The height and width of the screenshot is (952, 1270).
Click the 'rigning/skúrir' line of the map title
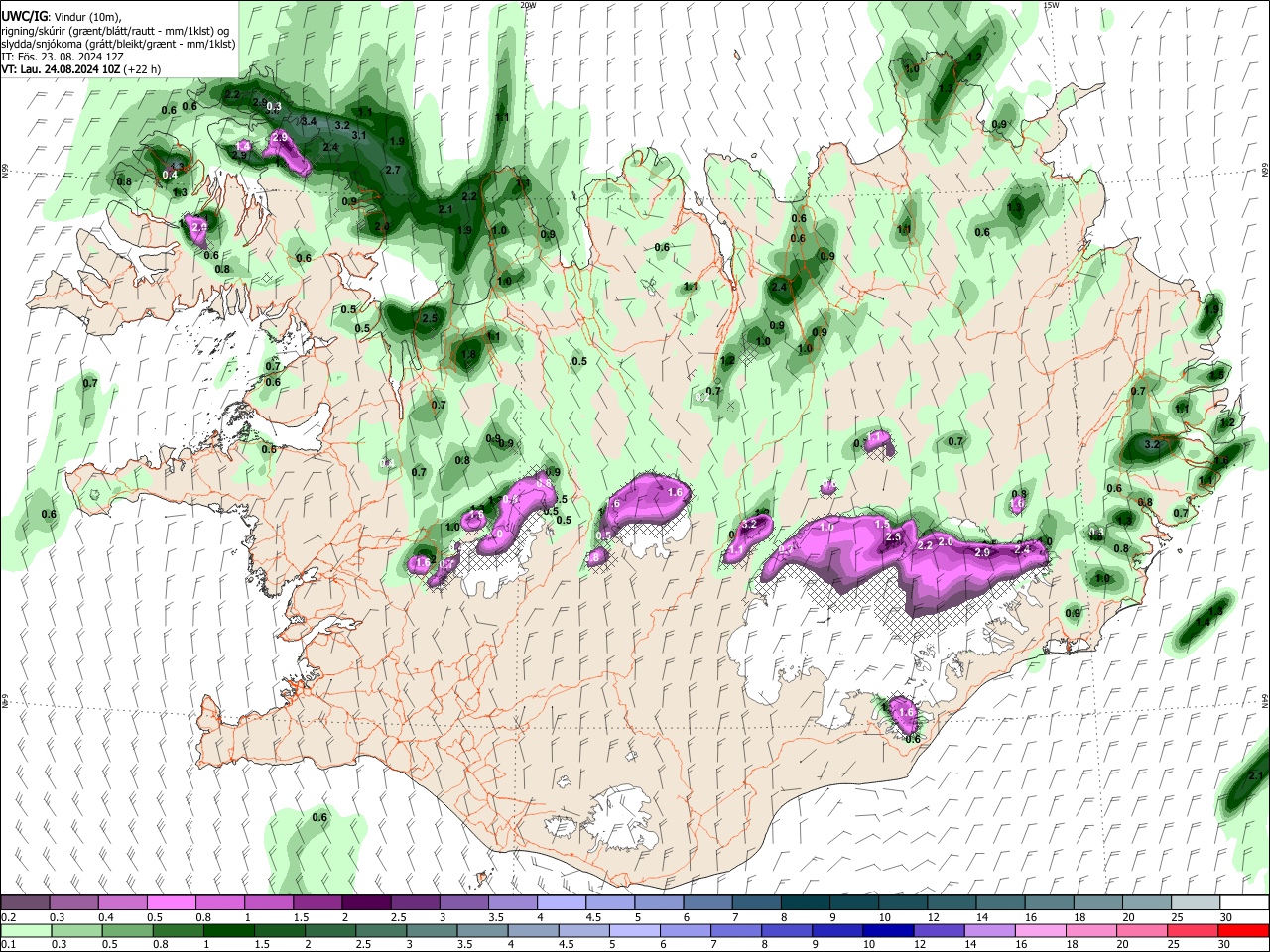[116, 31]
